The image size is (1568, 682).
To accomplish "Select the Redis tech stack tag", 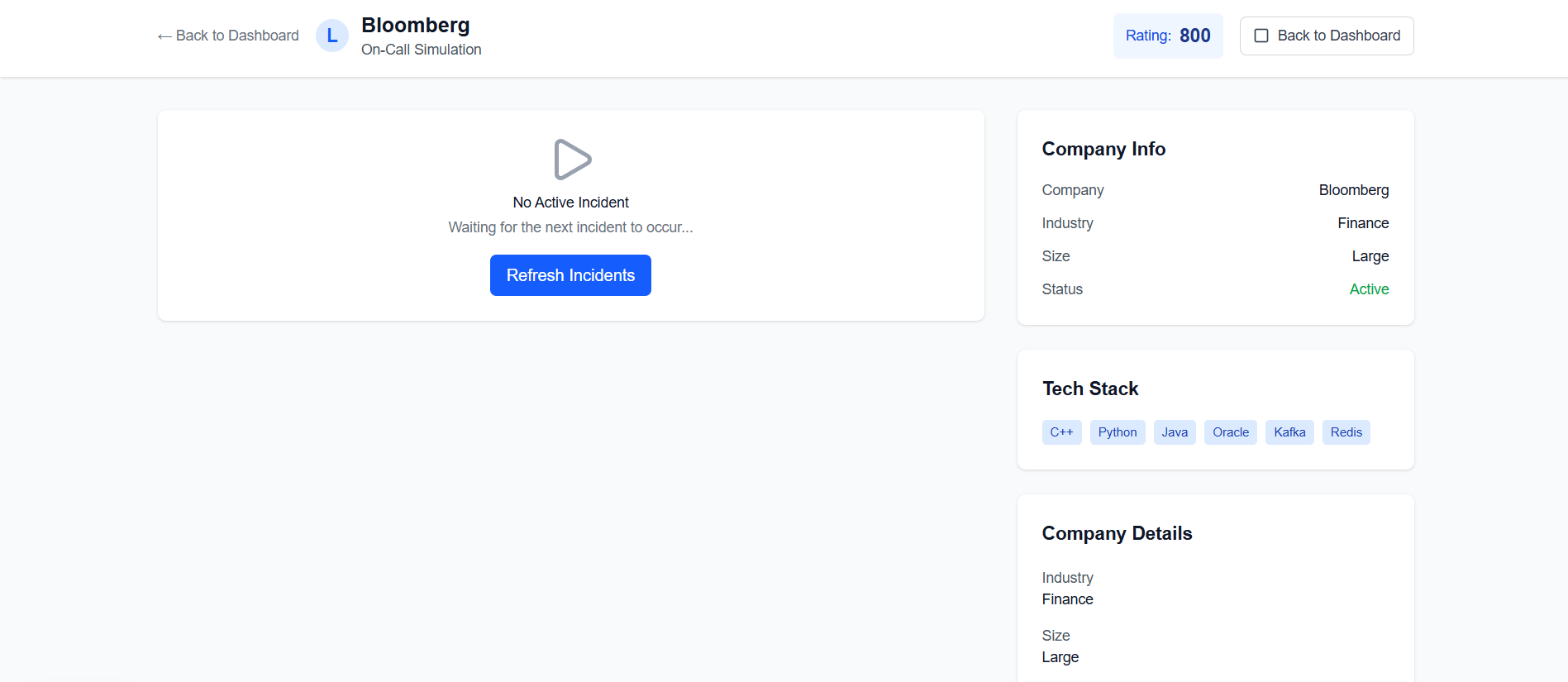I will (x=1346, y=432).
